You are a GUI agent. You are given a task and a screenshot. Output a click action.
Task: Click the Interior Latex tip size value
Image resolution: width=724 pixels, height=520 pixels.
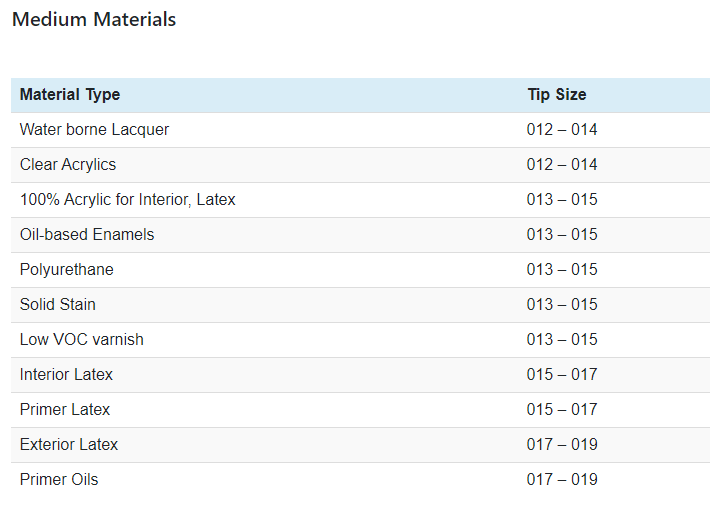[x=562, y=375]
